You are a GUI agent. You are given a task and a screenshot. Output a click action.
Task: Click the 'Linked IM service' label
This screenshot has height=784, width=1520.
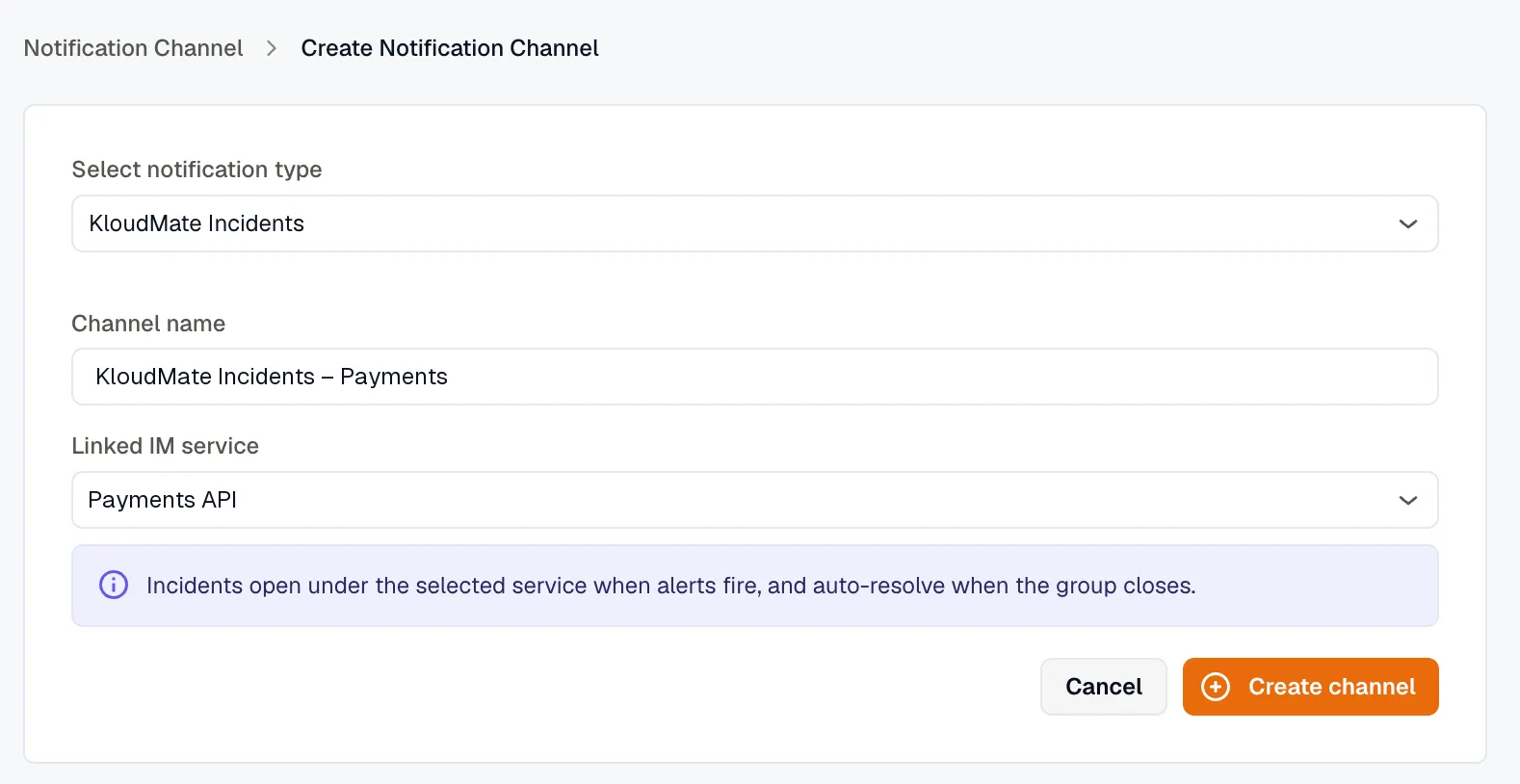166,446
